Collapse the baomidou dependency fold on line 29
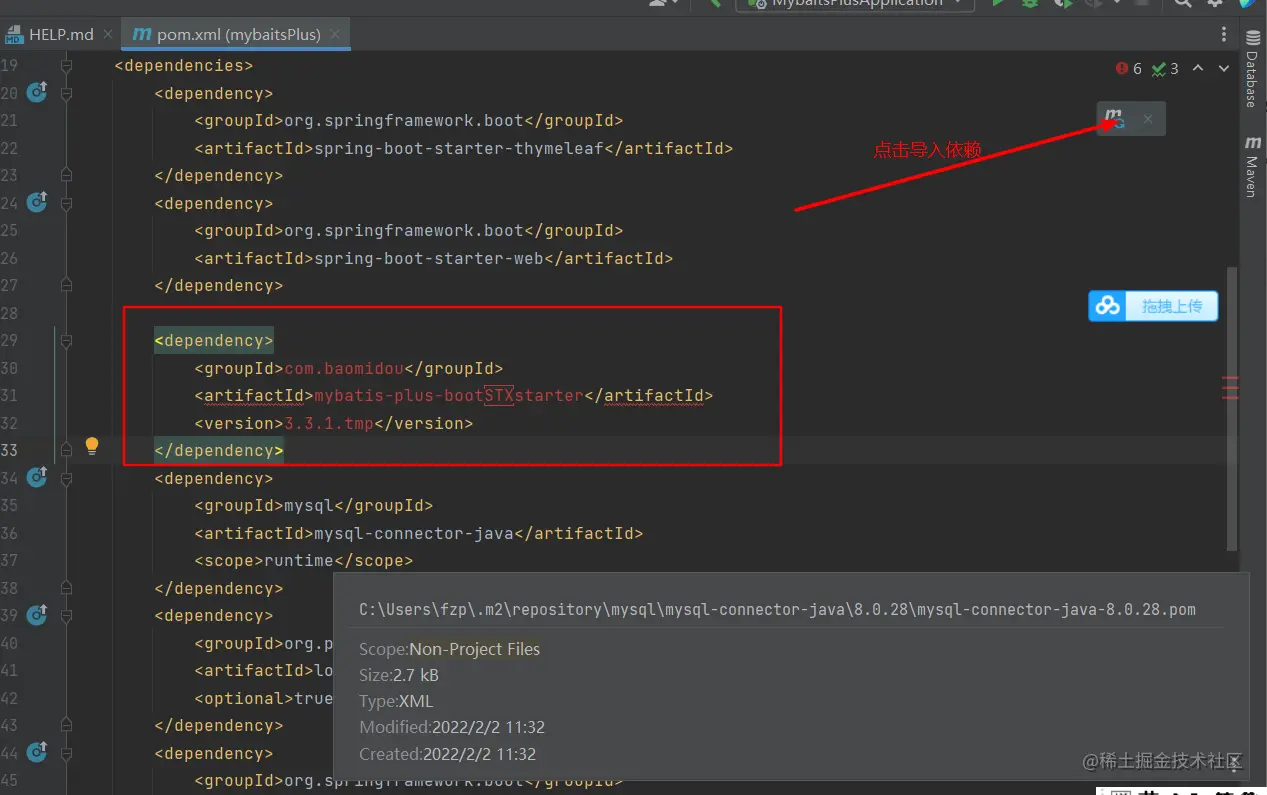The height and width of the screenshot is (795, 1267). 66,341
